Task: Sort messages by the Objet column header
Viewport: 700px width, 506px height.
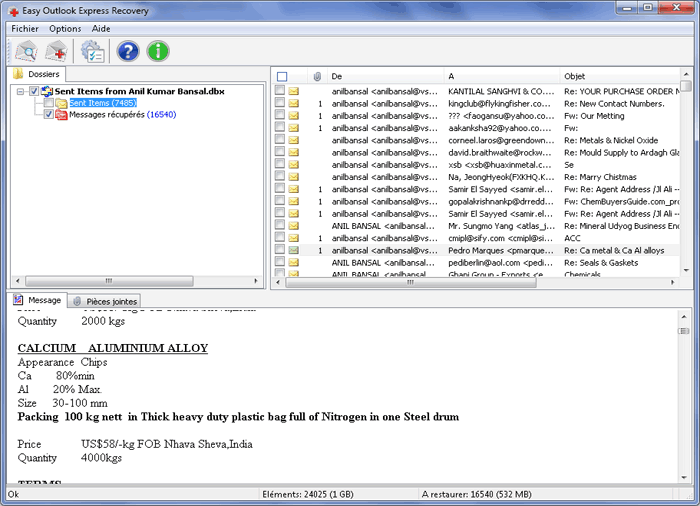Action: pyautogui.click(x=620, y=76)
